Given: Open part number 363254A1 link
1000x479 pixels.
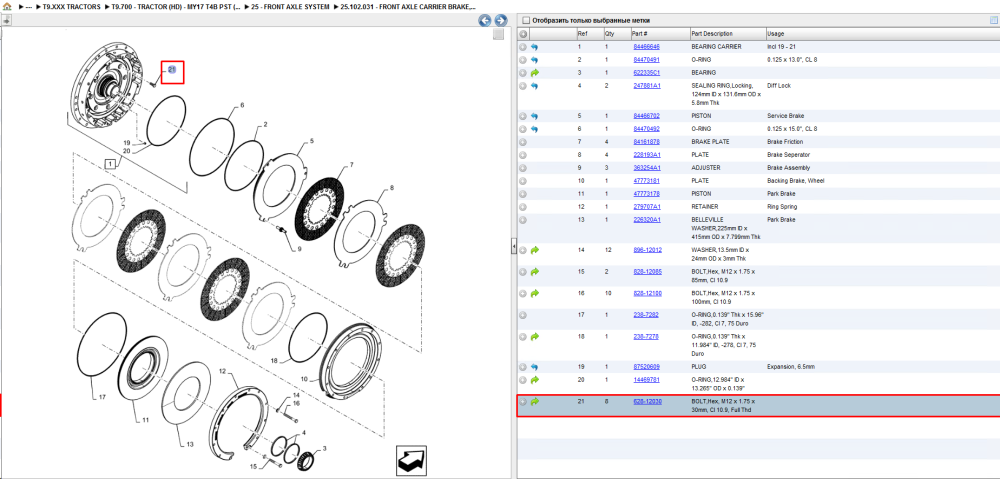Looking at the screenshot, I should (x=647, y=168).
